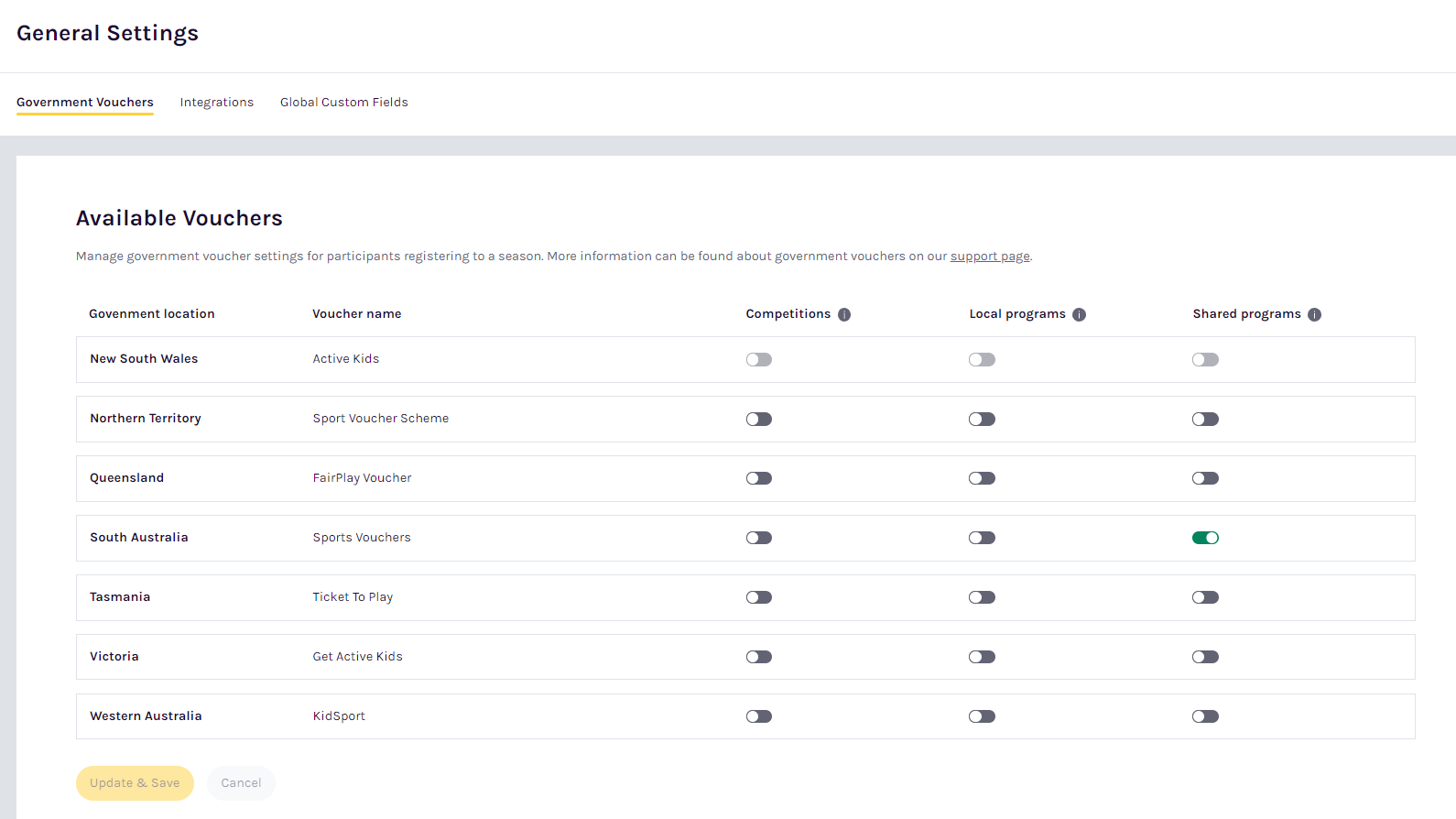The width and height of the screenshot is (1456, 819).
Task: Click the Cancel button
Action: click(x=241, y=783)
